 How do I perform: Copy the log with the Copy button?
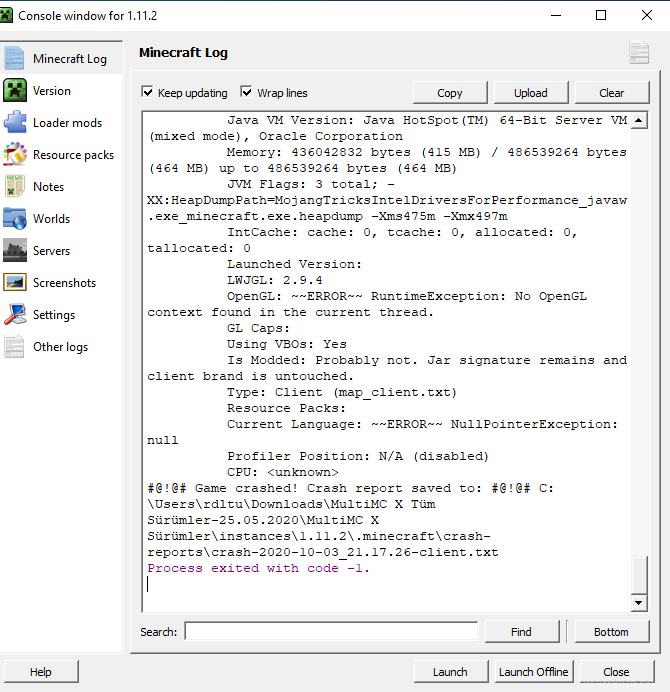[450, 93]
